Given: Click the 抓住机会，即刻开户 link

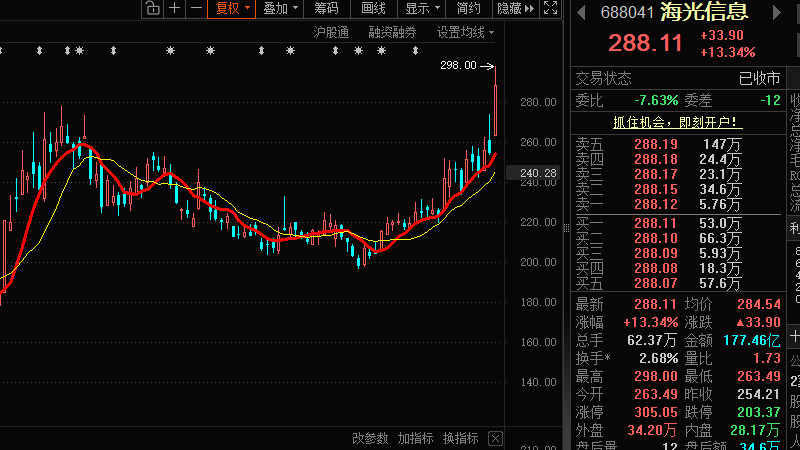Looking at the screenshot, I should 678,122.
